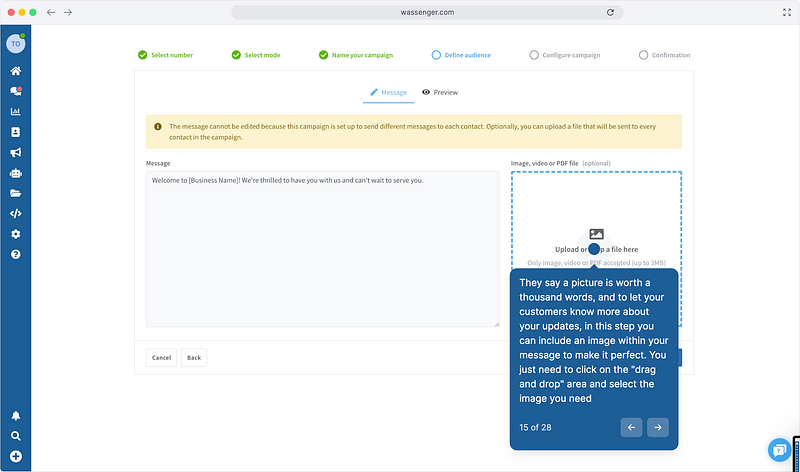This screenshot has width=800, height=472.
Task: Open the files folder icon
Action: coord(16,193)
